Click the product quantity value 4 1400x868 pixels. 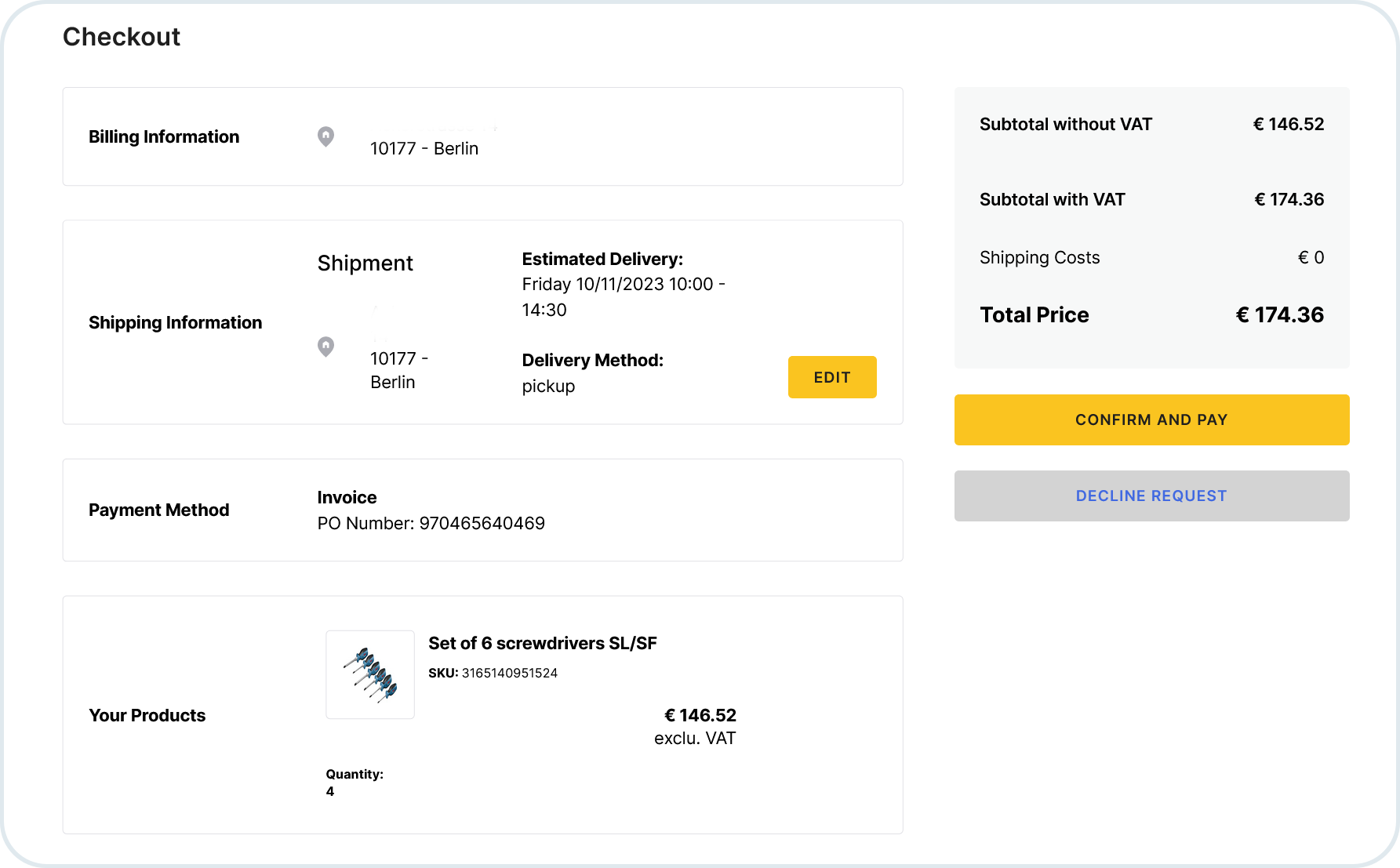[330, 791]
